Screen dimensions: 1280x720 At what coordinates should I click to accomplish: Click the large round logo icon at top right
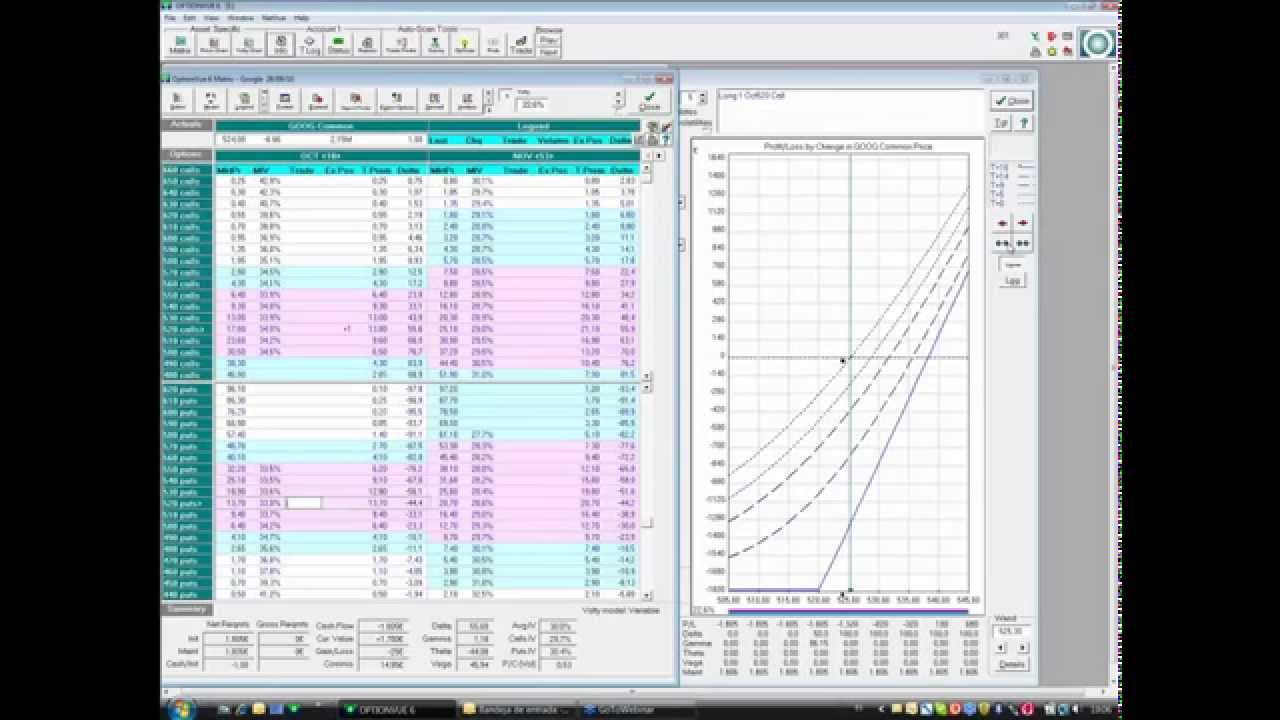[1097, 45]
